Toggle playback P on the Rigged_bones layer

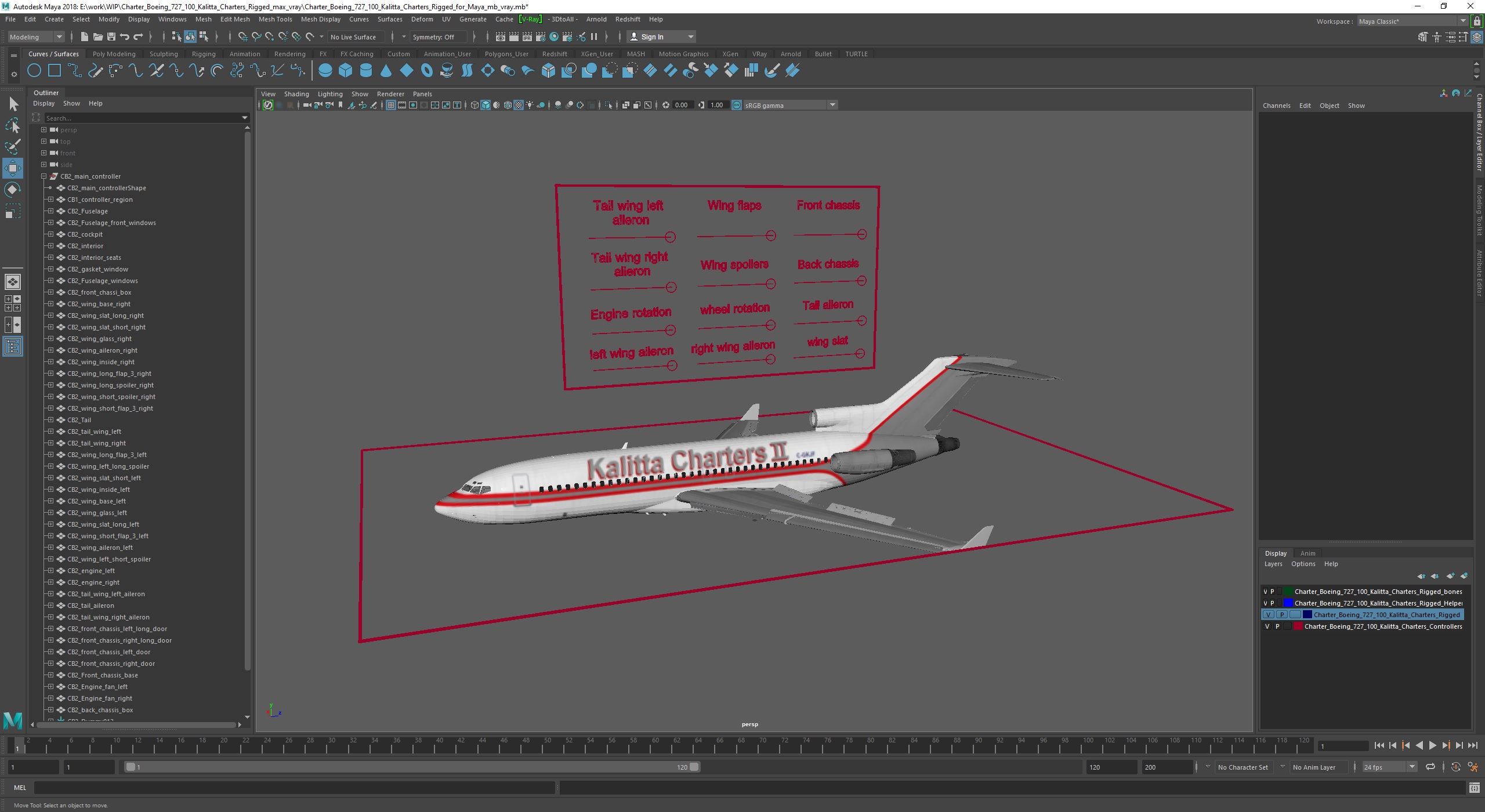coord(1273,592)
